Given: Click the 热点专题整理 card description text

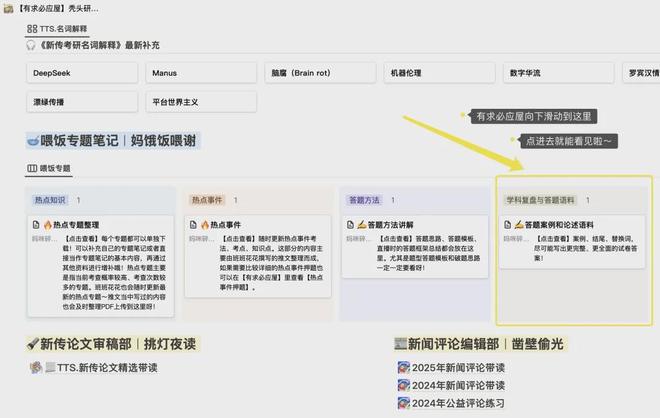Looking at the screenshot, I should pyautogui.click(x=114, y=272).
